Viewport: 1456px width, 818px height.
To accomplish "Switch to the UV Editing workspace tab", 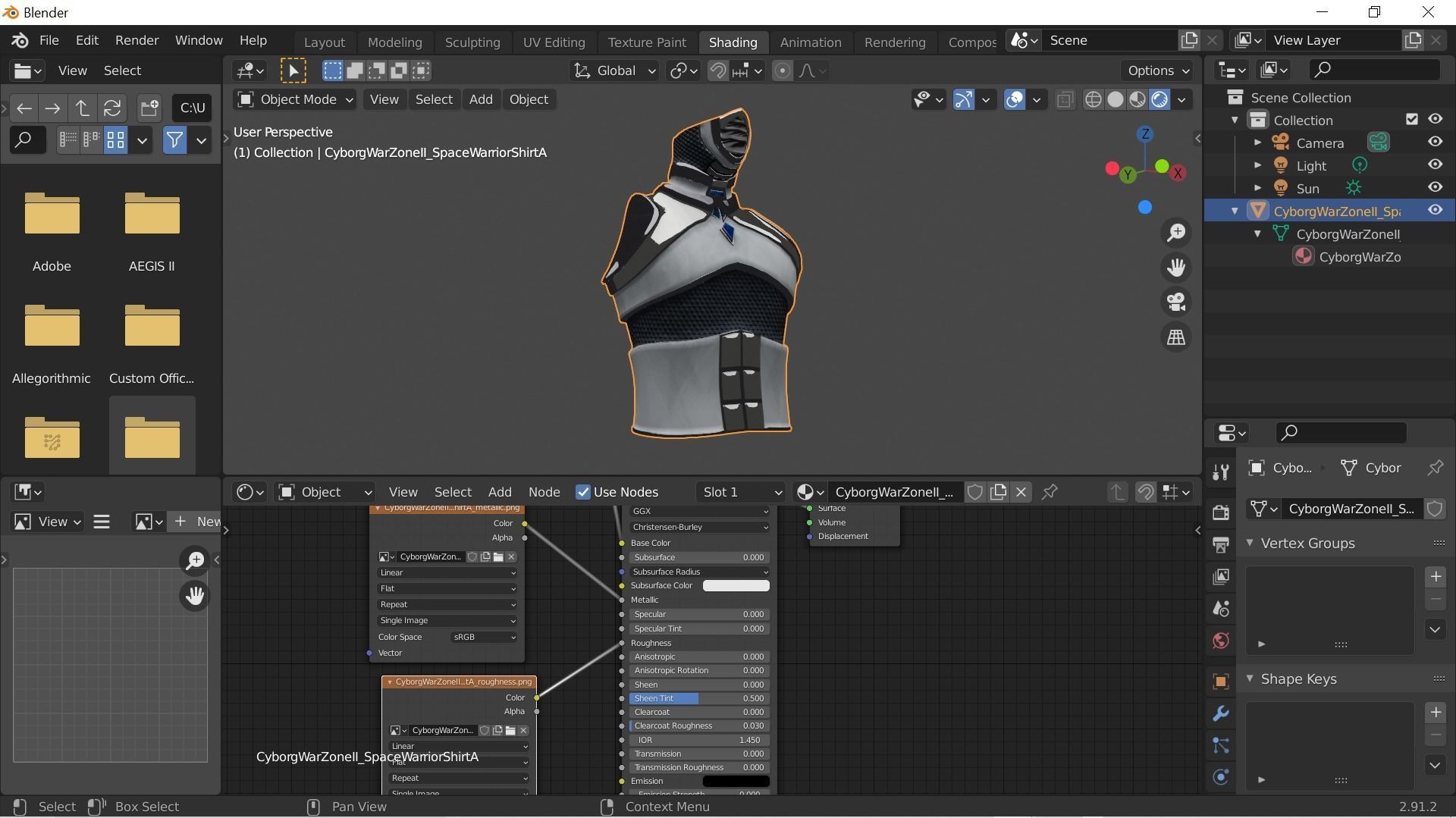I will pos(554,42).
